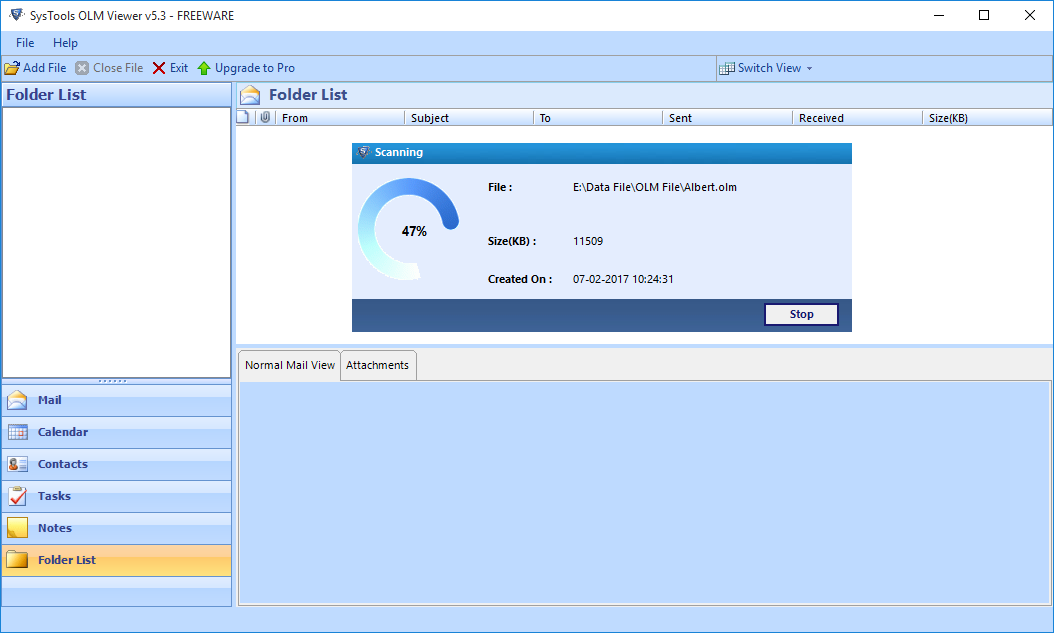Click the Calendar icon in sidebar

pos(17,432)
